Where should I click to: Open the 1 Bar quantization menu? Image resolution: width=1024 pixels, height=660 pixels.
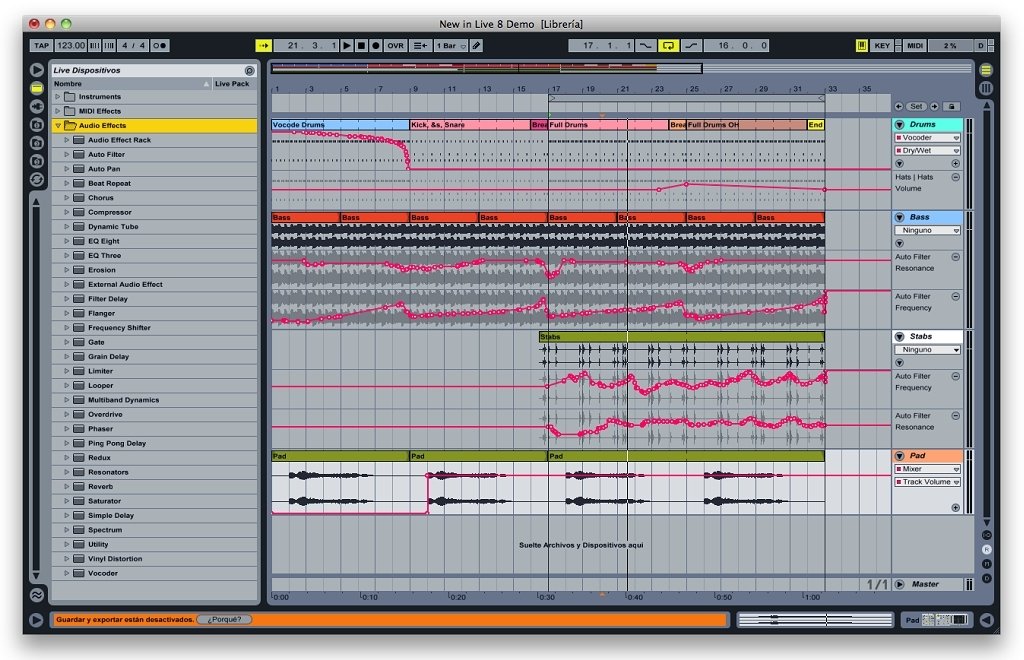[451, 46]
